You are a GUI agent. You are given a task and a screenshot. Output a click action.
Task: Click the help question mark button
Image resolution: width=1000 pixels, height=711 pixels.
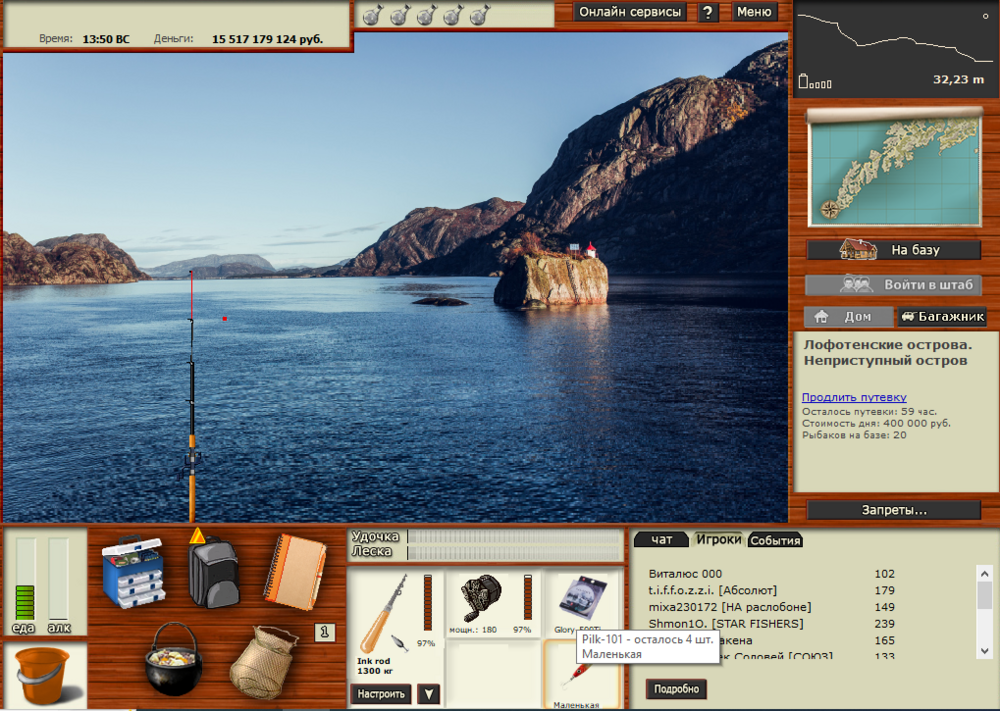[x=708, y=12]
